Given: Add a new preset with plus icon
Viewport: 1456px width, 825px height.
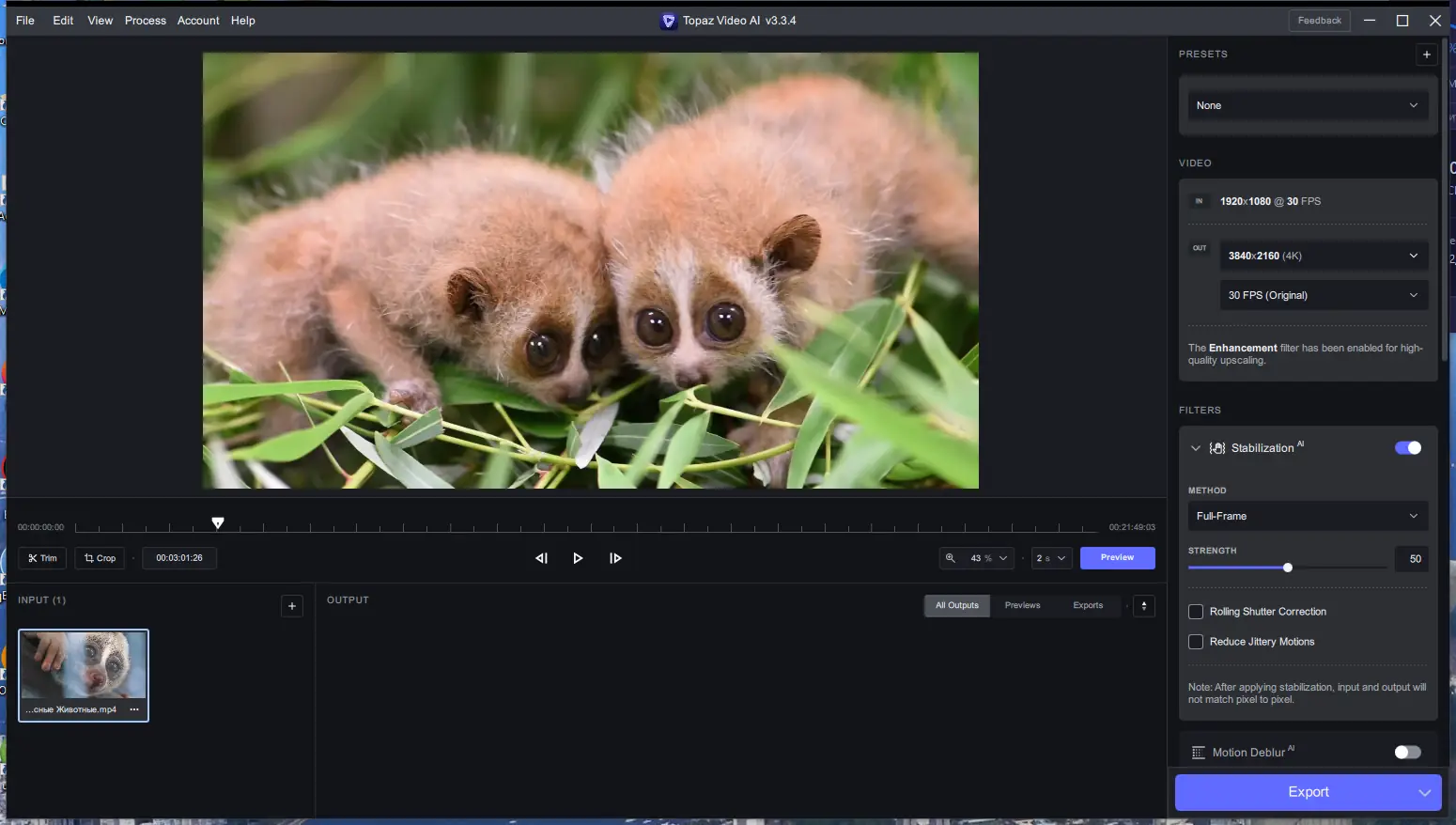Looking at the screenshot, I should (x=1426, y=54).
